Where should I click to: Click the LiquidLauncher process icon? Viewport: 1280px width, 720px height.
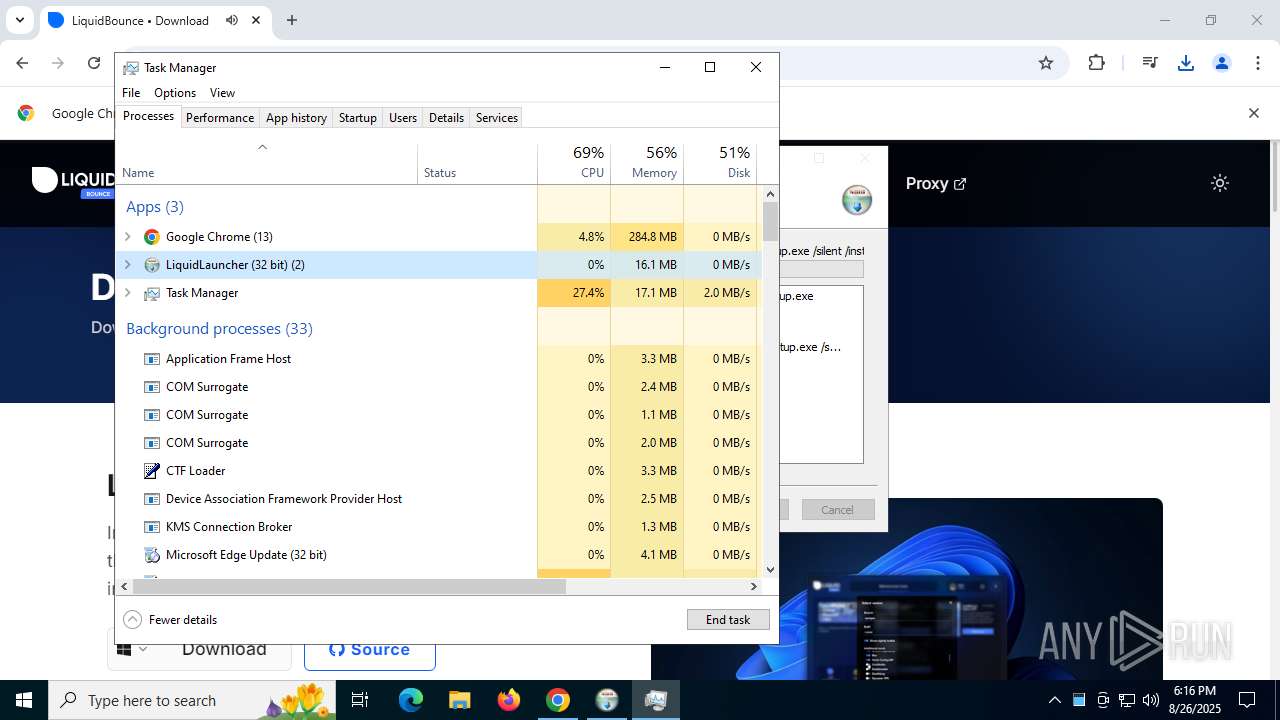tap(152, 265)
